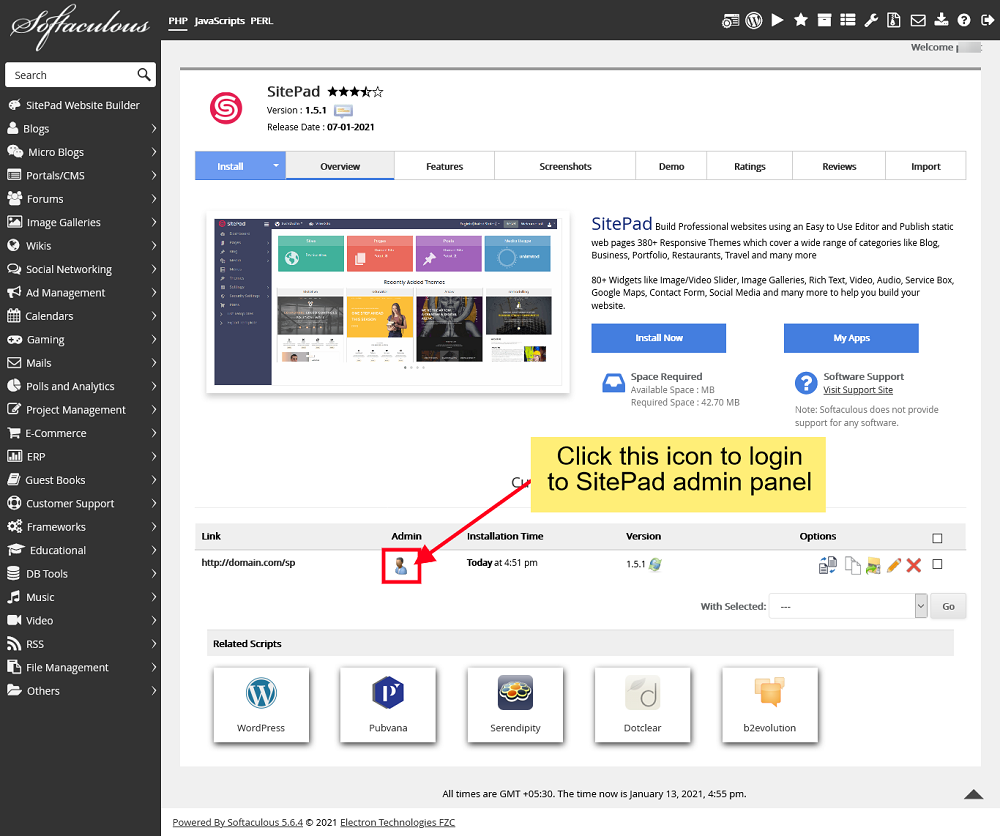Open the Electron Technologies FZC link
The width and height of the screenshot is (1000, 836).
(x=397, y=822)
